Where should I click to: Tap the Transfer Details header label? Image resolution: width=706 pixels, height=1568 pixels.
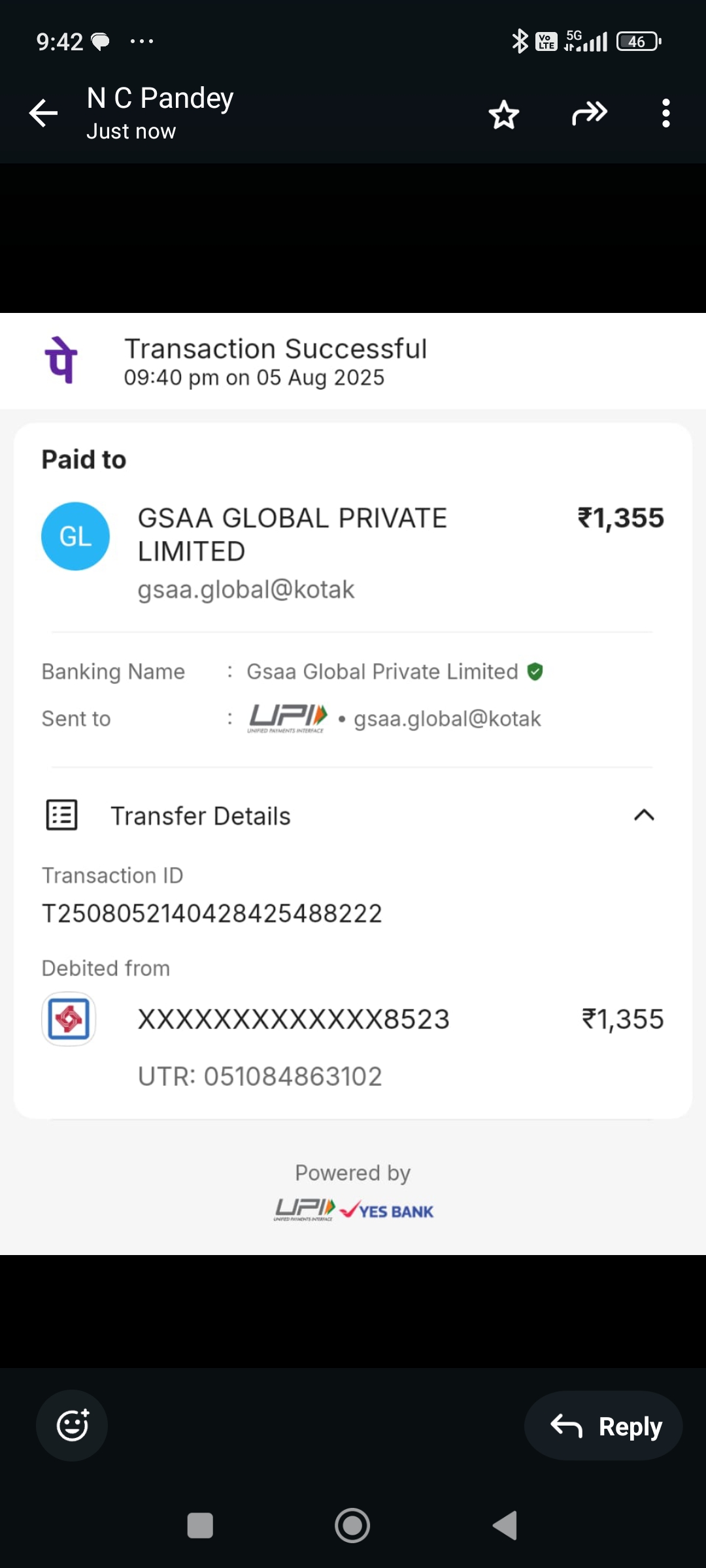201,816
